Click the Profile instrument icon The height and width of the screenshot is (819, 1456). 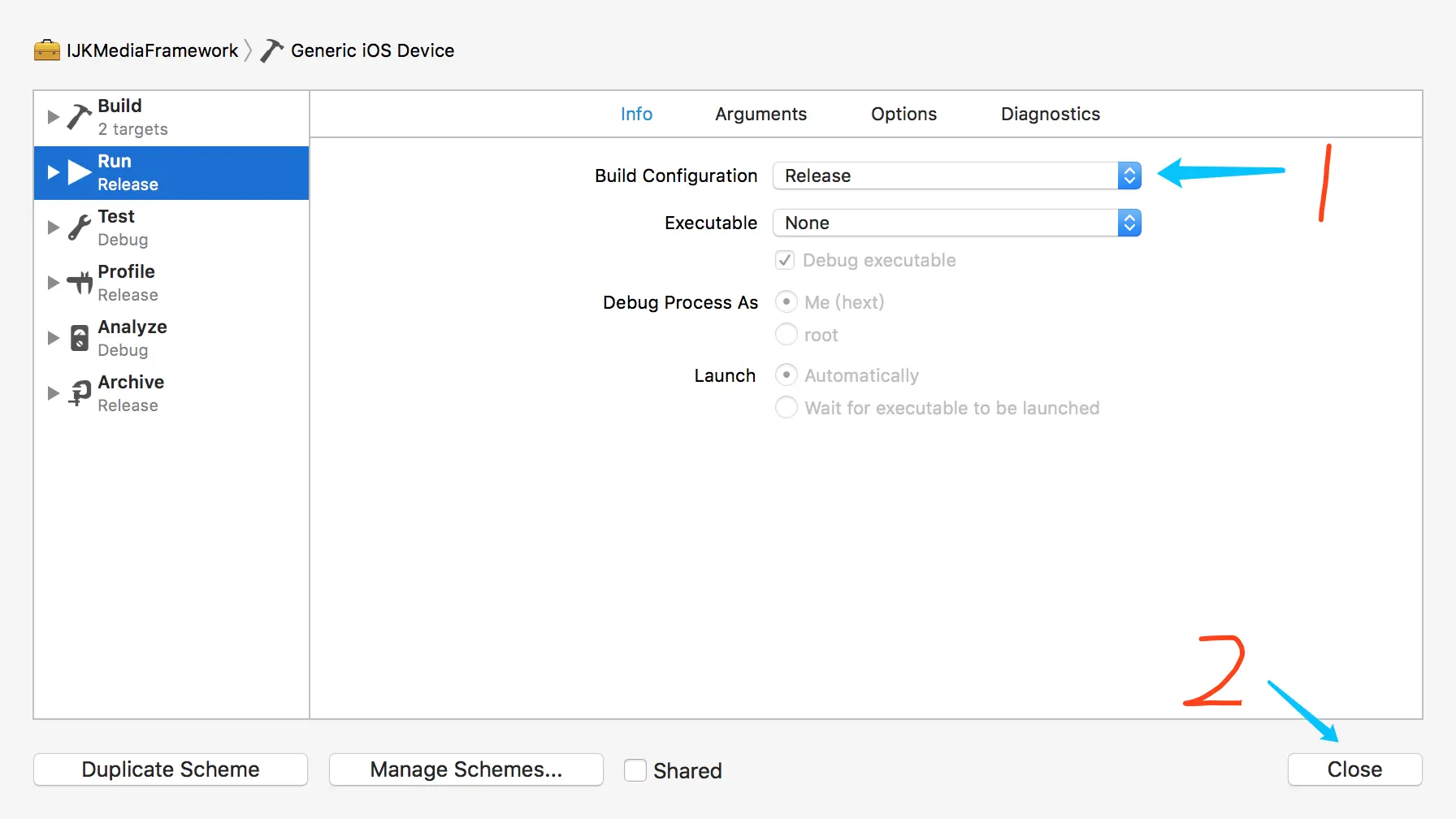[79, 283]
